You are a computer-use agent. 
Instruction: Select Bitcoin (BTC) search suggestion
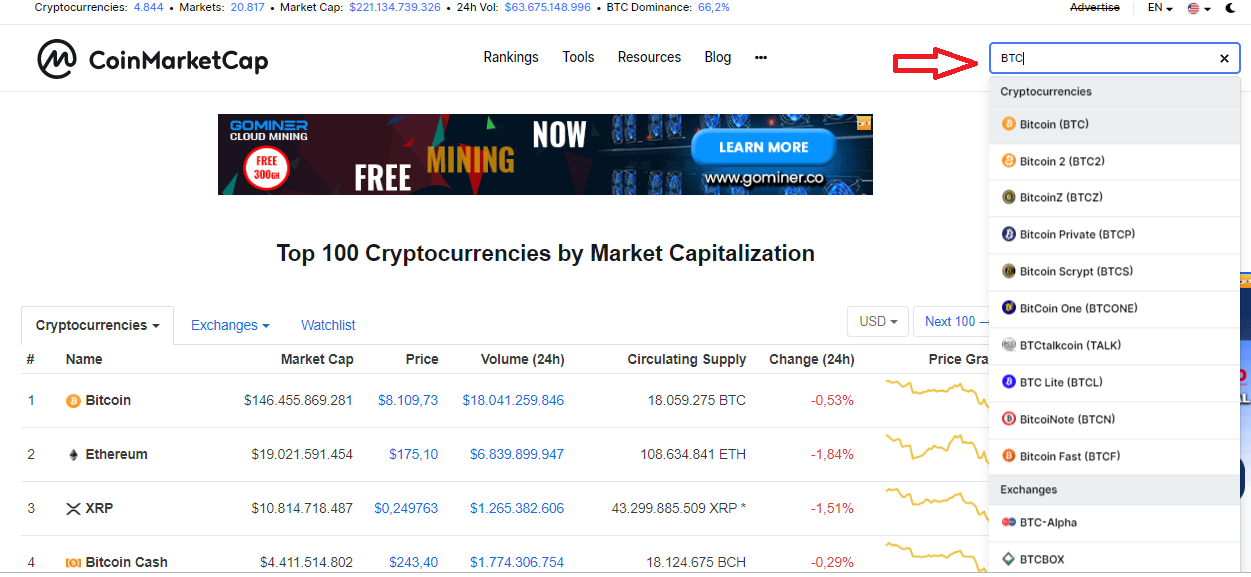click(x=1054, y=125)
